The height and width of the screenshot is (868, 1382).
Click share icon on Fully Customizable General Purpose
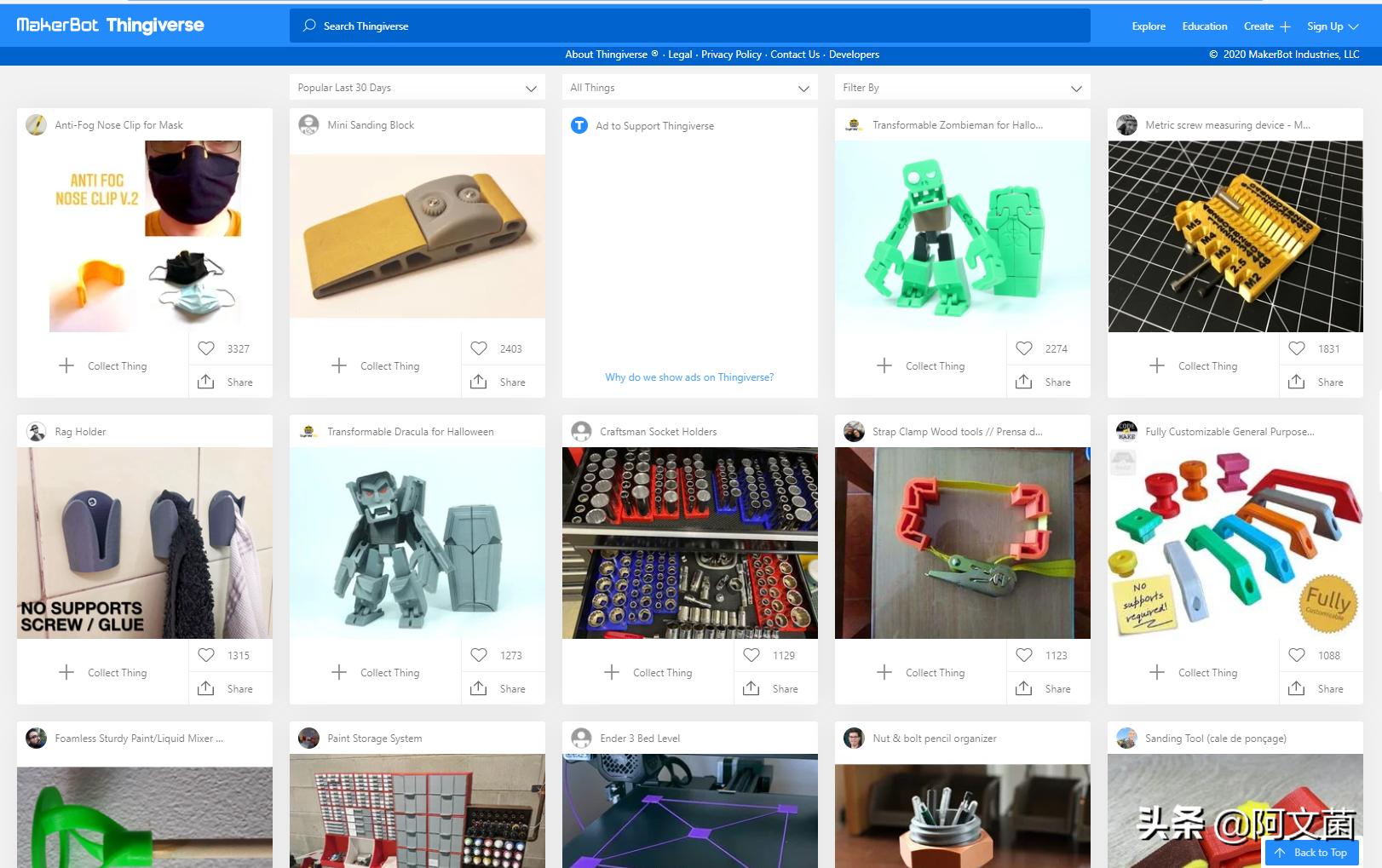1297,688
